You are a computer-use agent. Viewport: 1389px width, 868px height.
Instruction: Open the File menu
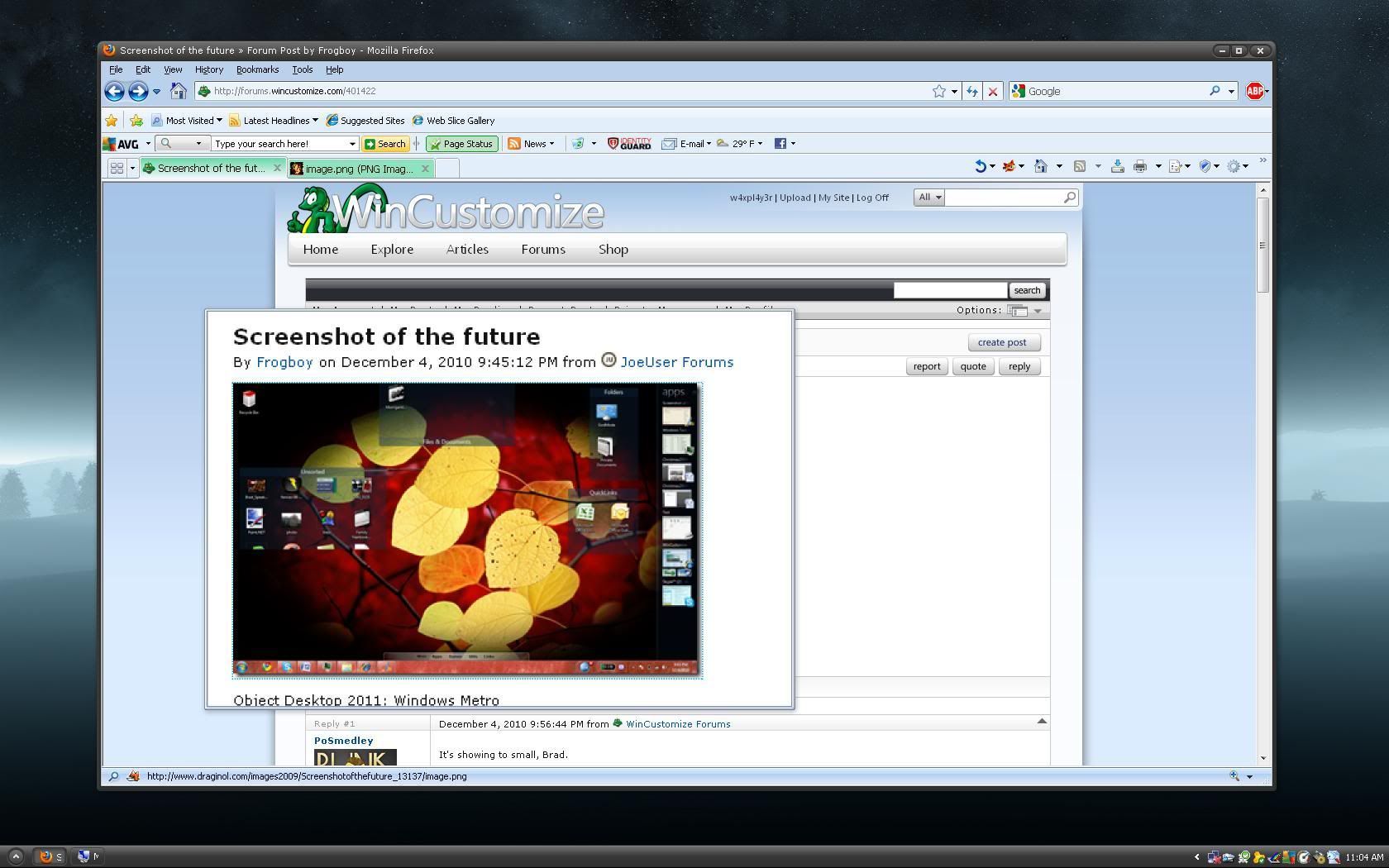coord(116,70)
